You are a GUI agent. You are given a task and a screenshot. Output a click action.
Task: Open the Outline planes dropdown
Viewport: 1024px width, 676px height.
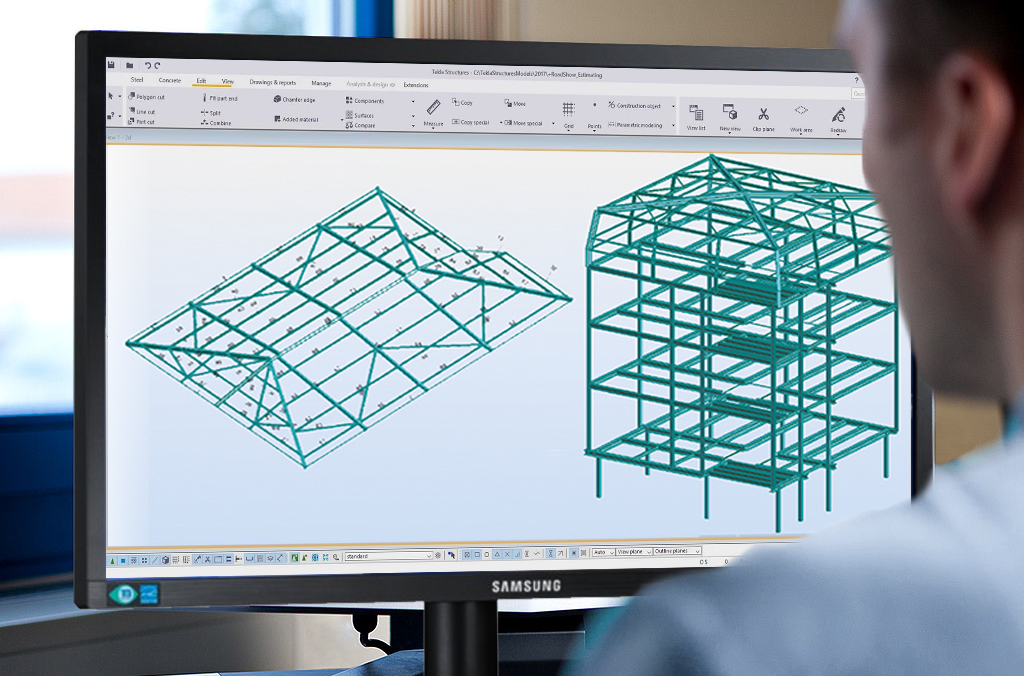coord(697,551)
